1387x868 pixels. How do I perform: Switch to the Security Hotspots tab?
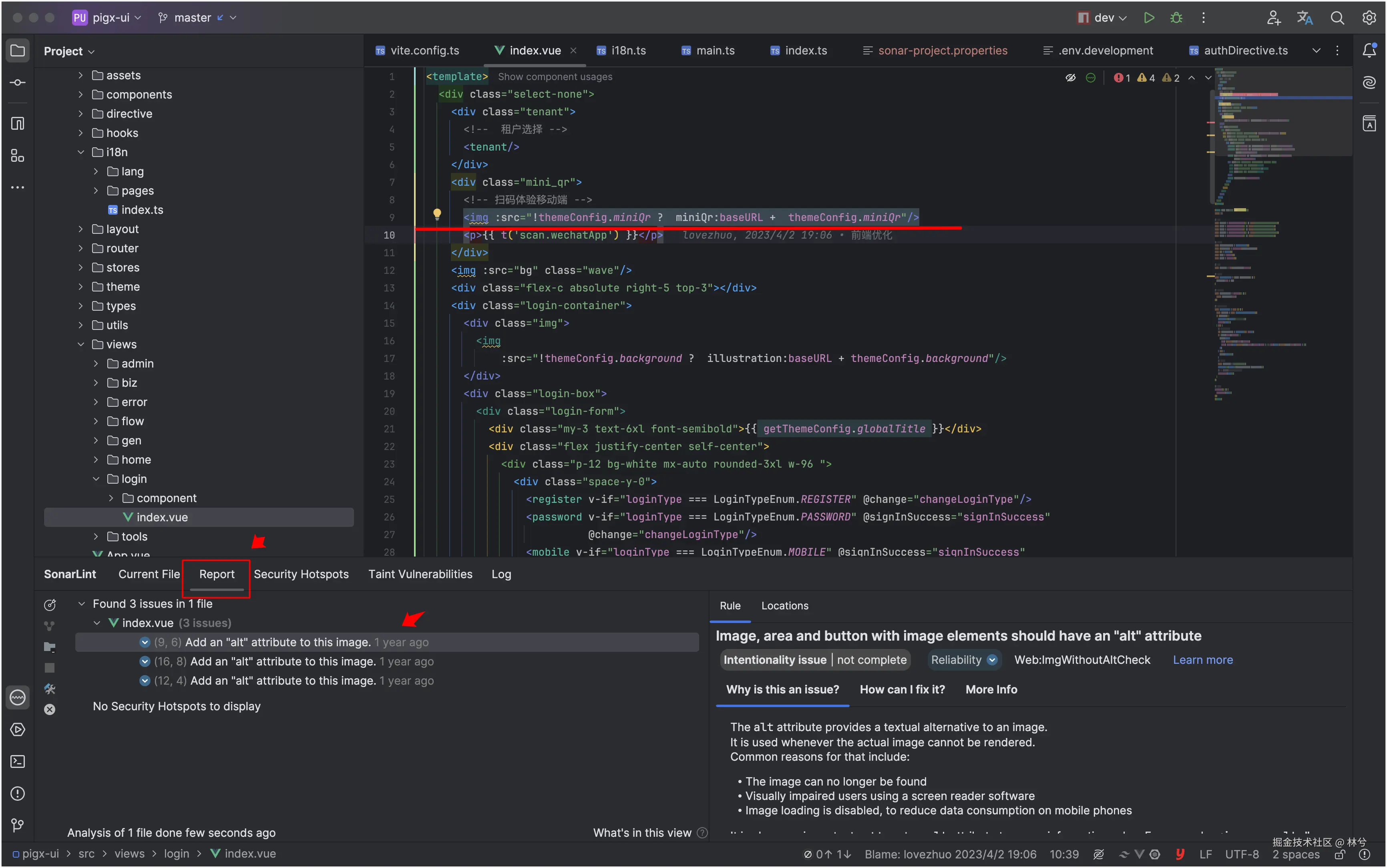pos(301,574)
